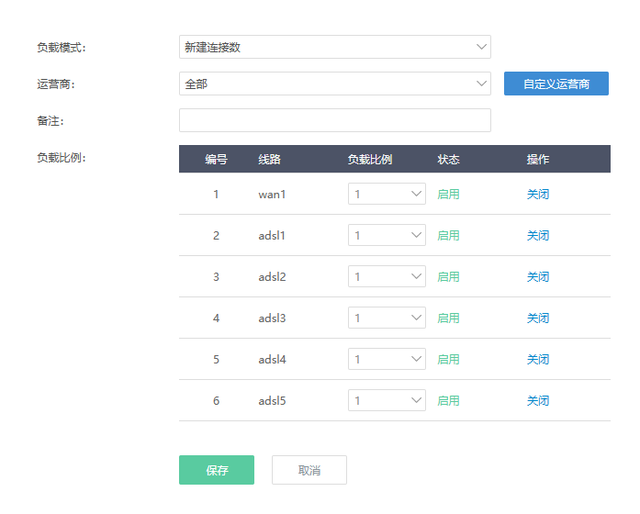Click 关闭 link for adsl4
The width and height of the screenshot is (640, 514).
(x=538, y=359)
